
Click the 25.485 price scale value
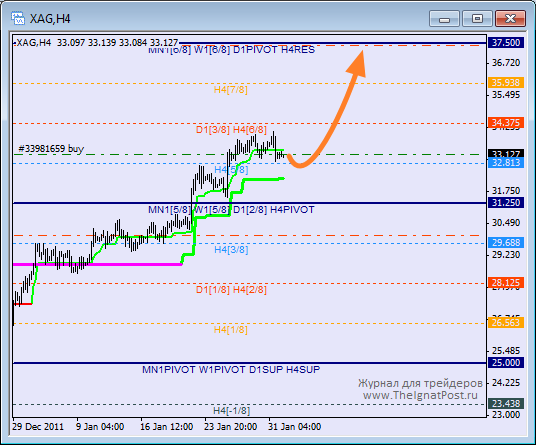[506, 351]
